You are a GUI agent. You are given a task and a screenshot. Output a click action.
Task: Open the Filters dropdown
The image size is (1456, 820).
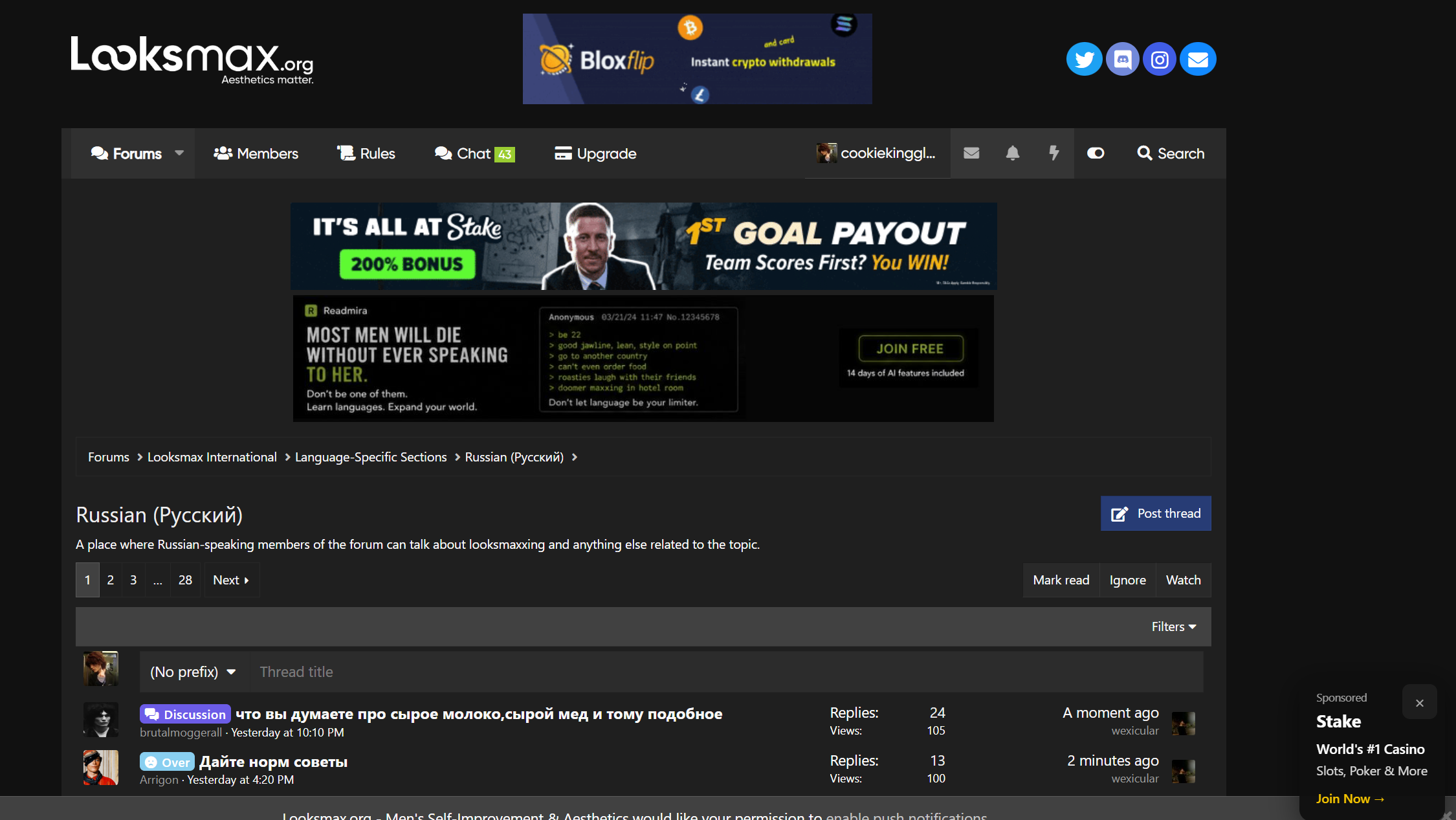(x=1174, y=626)
